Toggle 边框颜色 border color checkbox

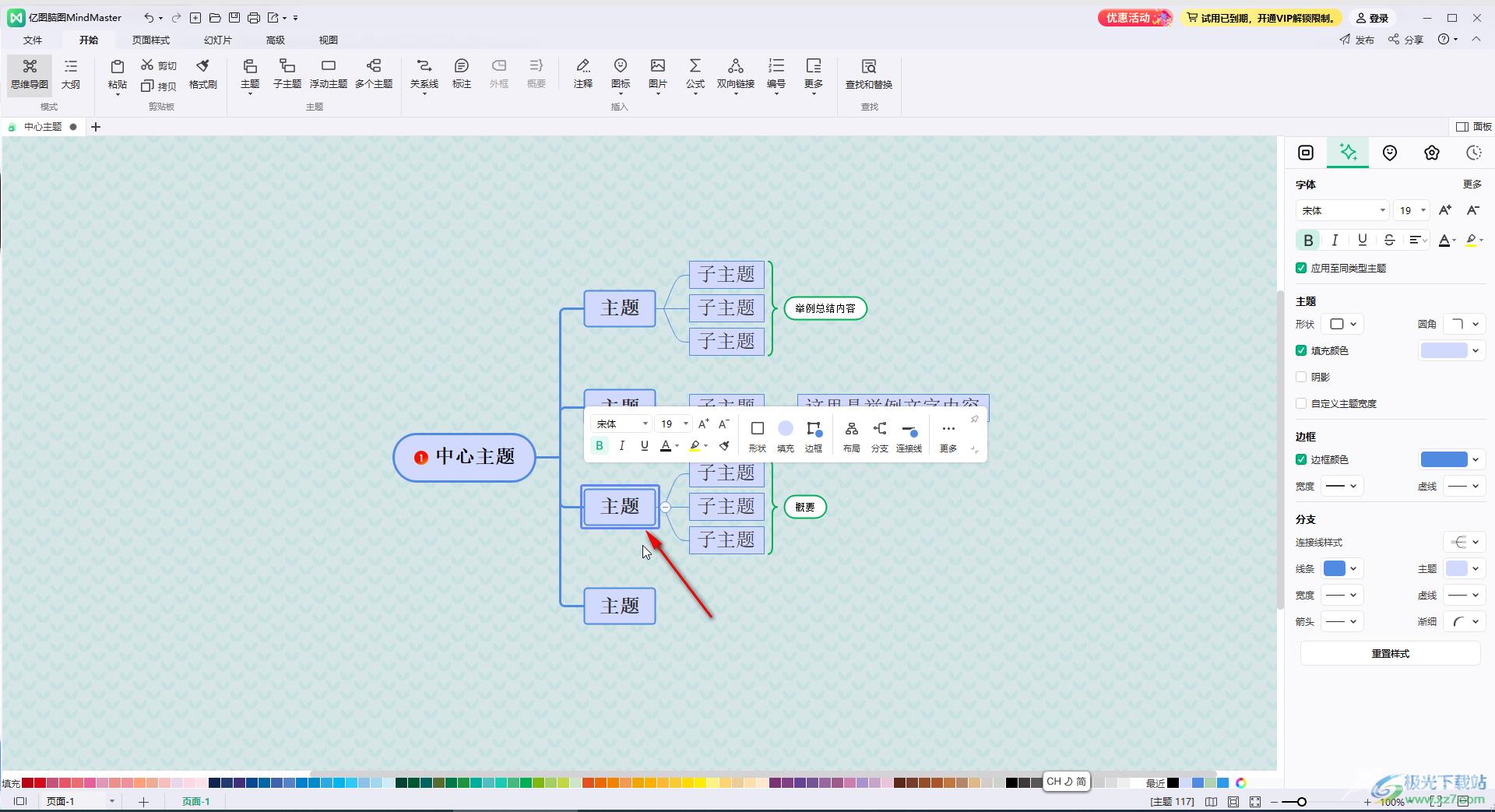[x=1301, y=459]
